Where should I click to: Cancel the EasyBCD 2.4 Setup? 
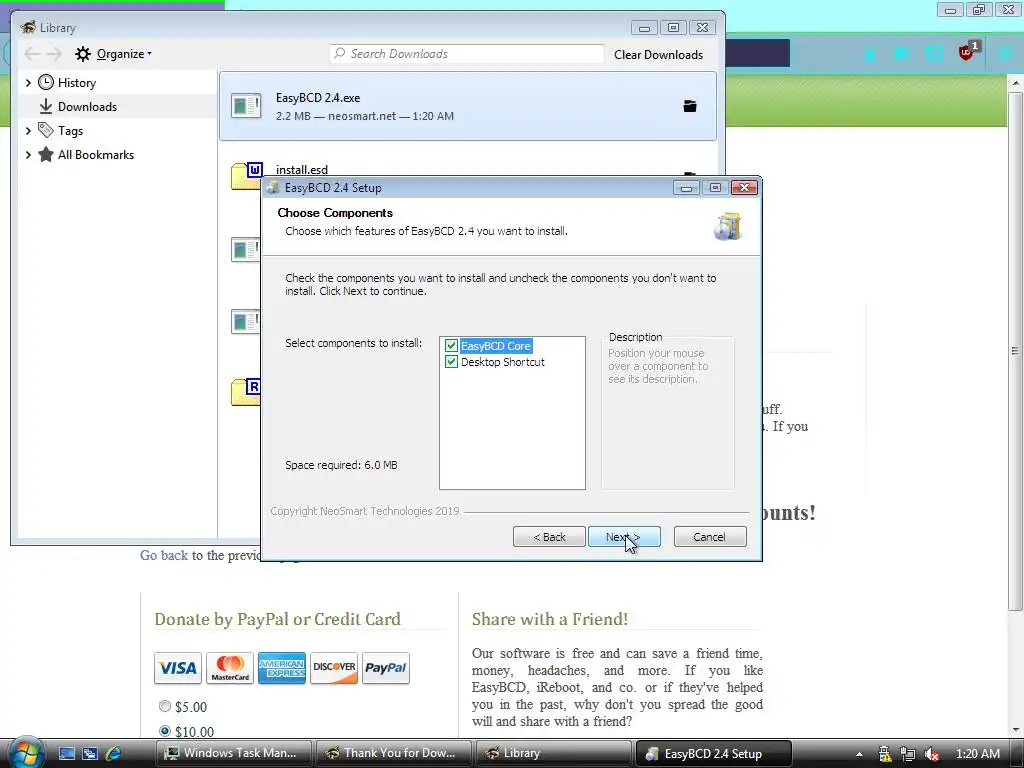click(709, 537)
